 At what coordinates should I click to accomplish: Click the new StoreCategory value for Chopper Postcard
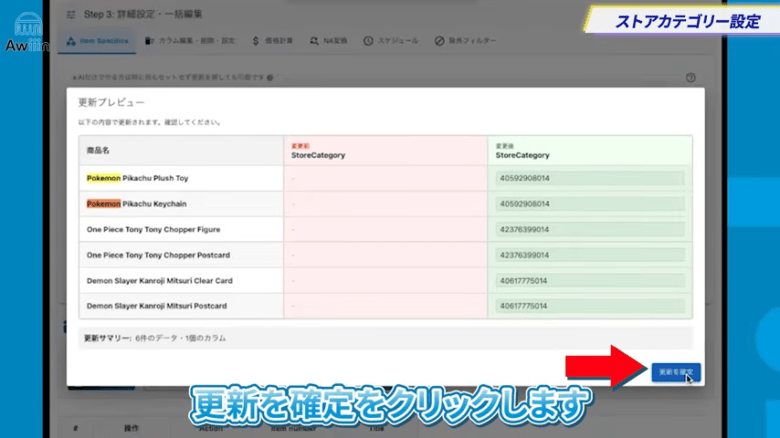(x=589, y=255)
